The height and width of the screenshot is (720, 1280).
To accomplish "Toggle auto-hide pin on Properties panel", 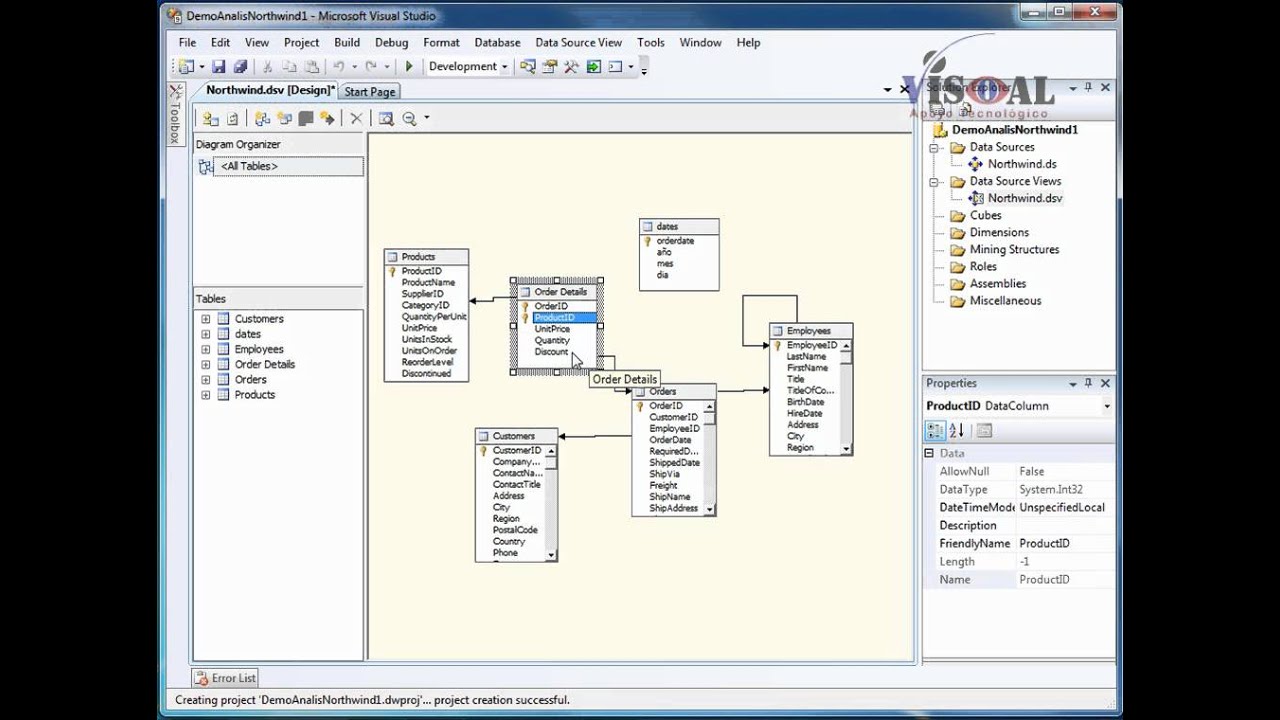I will (1088, 383).
